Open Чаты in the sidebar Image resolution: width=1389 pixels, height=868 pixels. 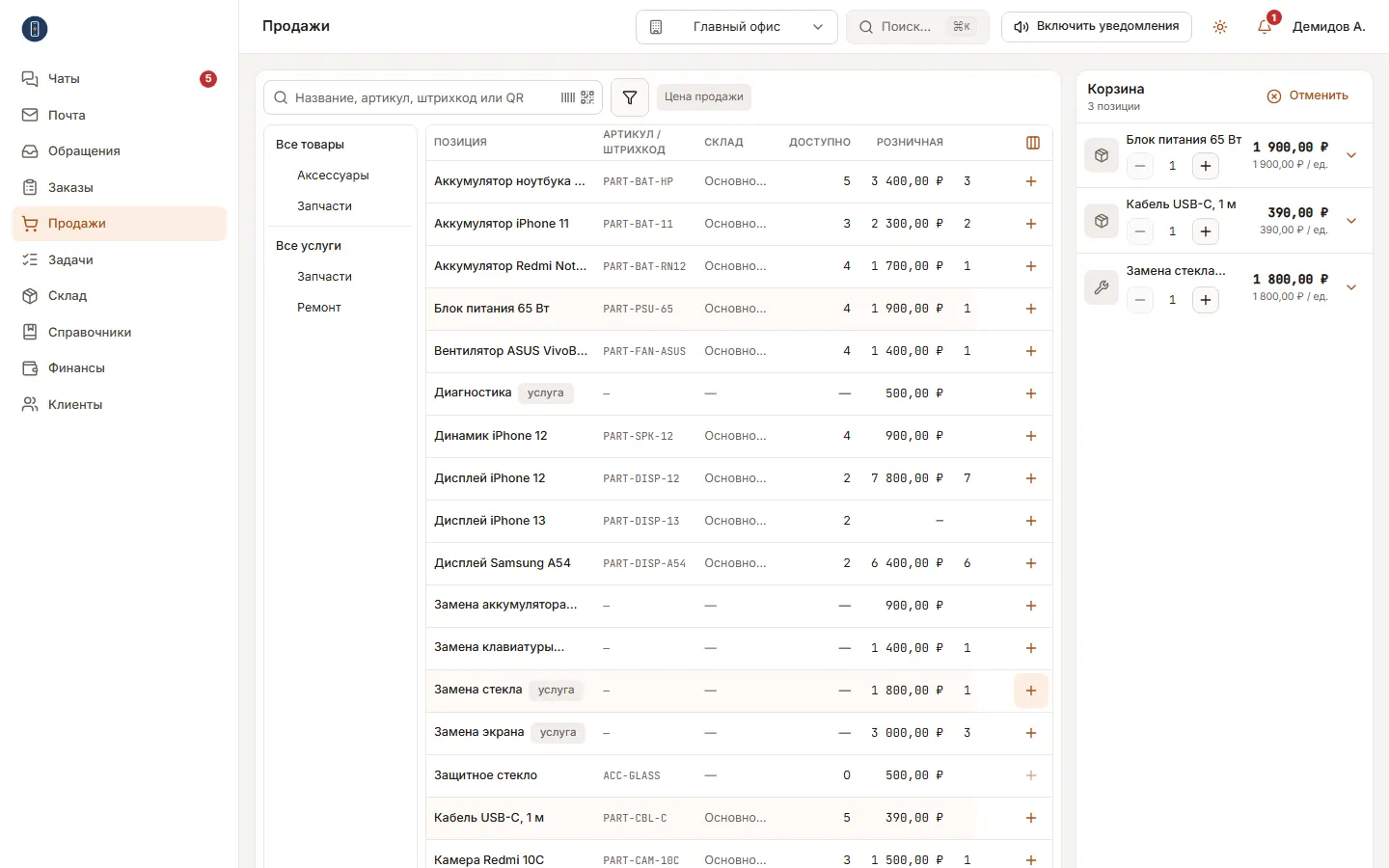pos(119,79)
